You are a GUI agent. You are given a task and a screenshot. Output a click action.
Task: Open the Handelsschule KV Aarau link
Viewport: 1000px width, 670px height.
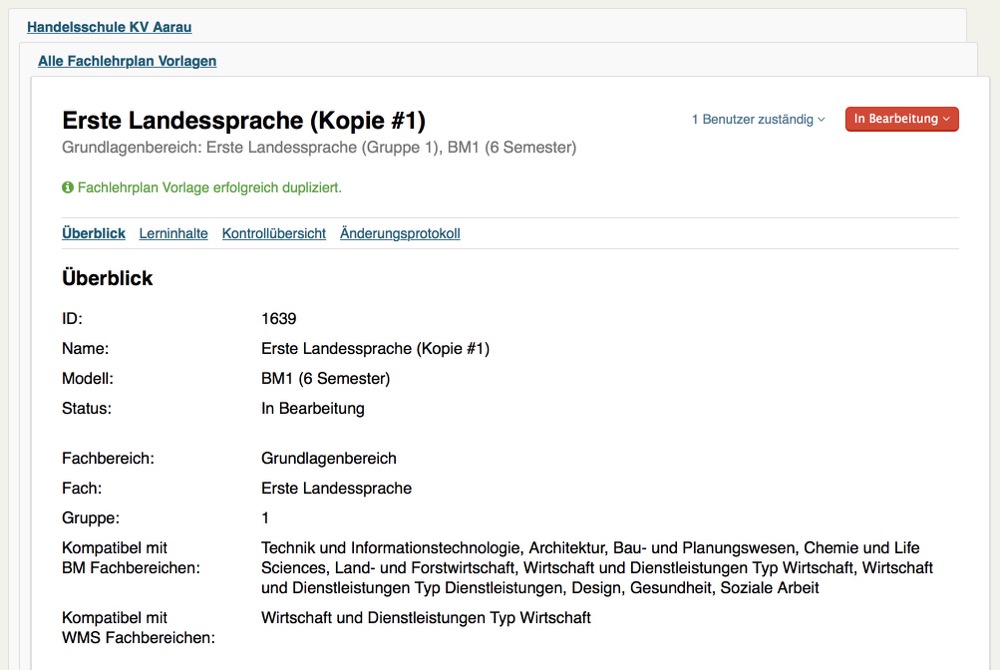(109, 27)
